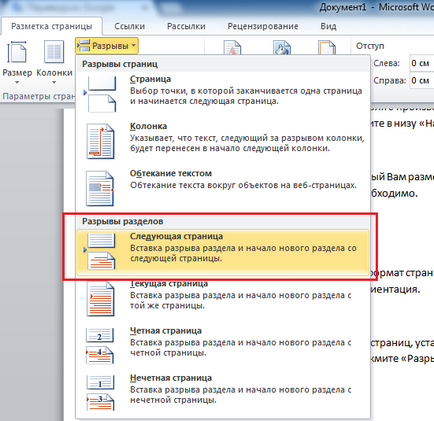The height and width of the screenshot is (421, 434).
Task: Click the Разрывы разделов header text
Action: [x=123, y=221]
